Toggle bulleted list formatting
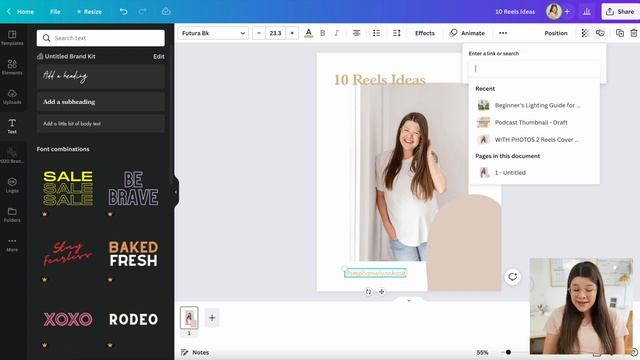 [x=376, y=33]
